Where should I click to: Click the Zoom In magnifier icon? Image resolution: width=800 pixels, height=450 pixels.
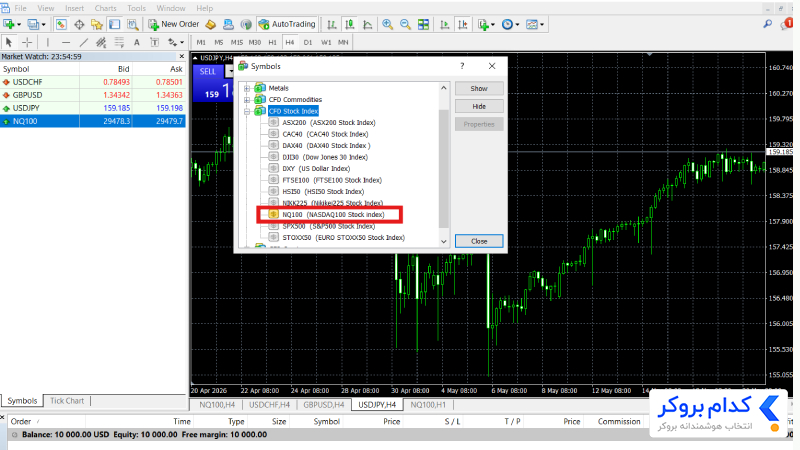(x=387, y=24)
